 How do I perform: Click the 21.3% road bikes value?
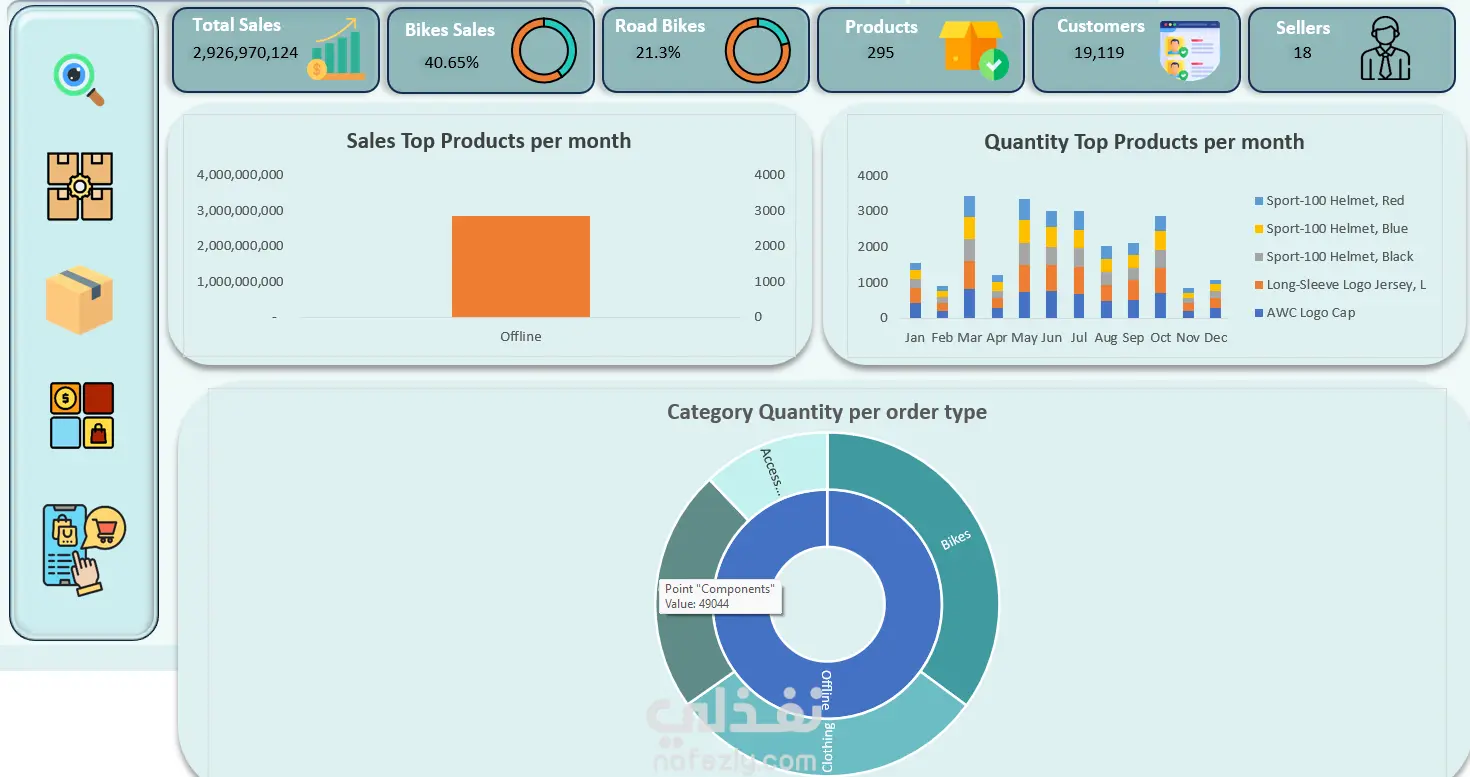point(658,52)
